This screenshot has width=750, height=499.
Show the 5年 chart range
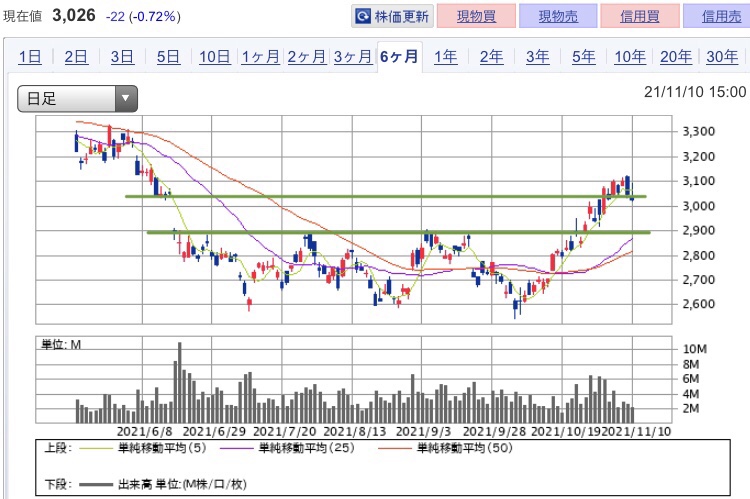tap(584, 56)
